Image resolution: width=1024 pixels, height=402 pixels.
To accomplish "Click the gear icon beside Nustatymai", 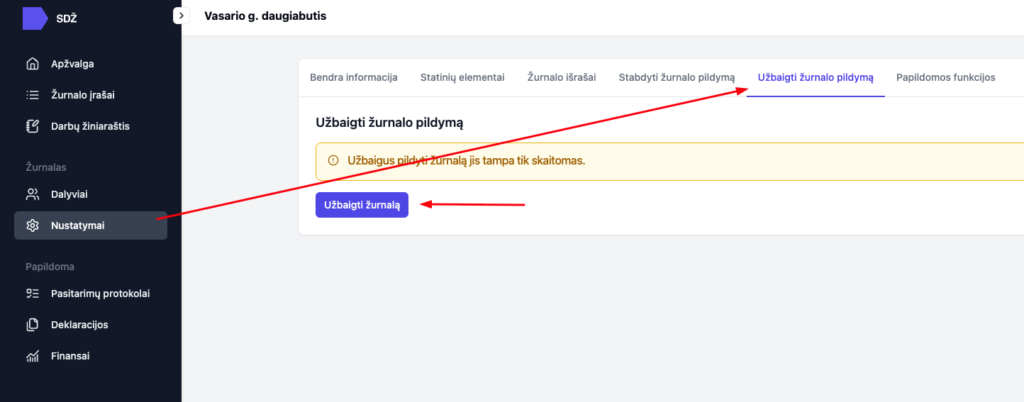I will coord(32,225).
